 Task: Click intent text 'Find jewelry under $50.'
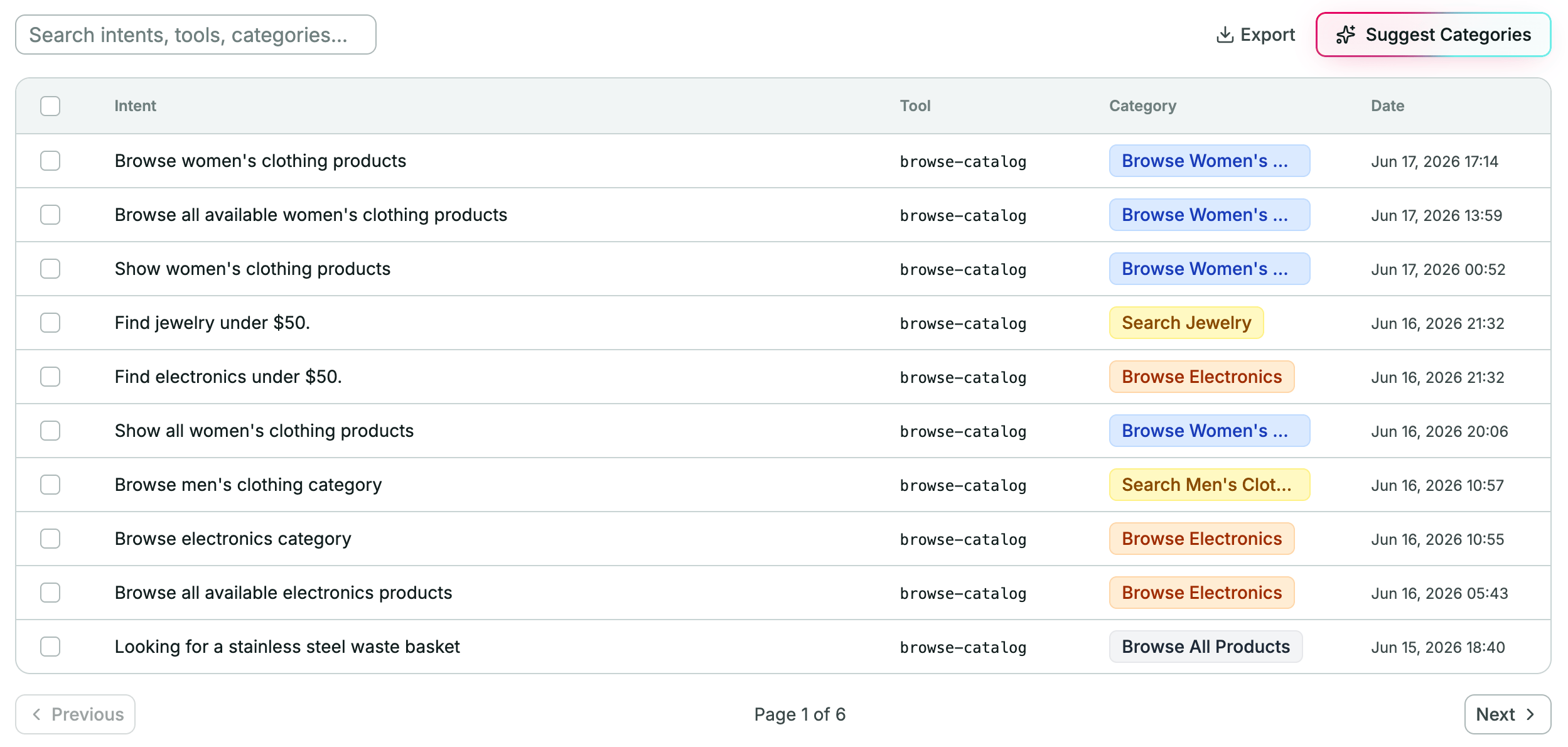pyautogui.click(x=212, y=323)
